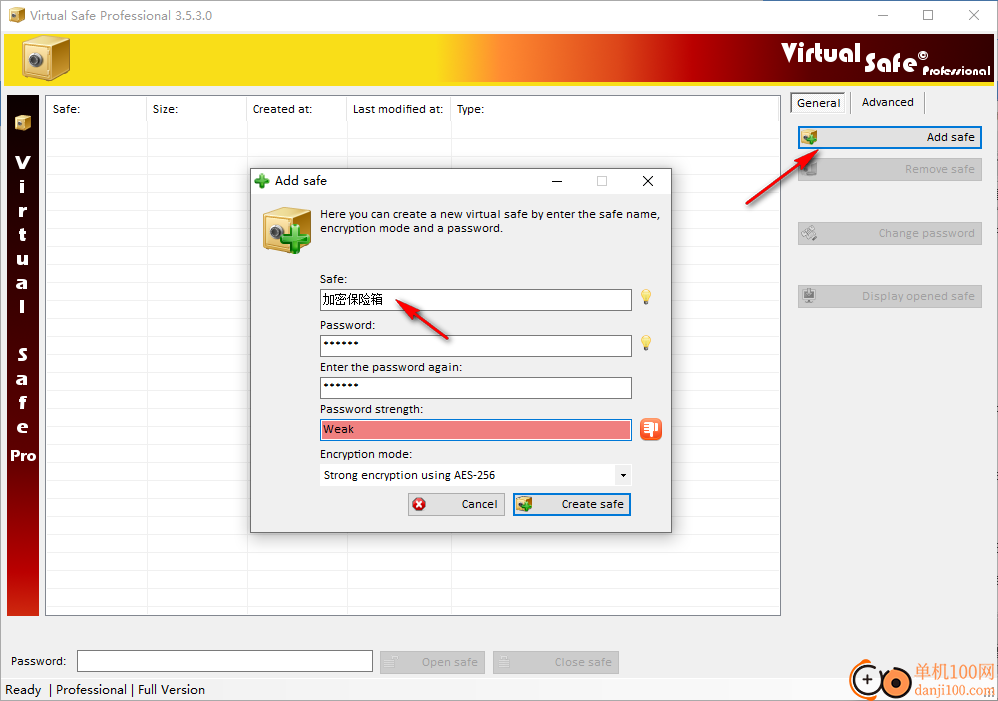Click the Size: column header
The width and height of the screenshot is (998, 701).
pos(197,109)
